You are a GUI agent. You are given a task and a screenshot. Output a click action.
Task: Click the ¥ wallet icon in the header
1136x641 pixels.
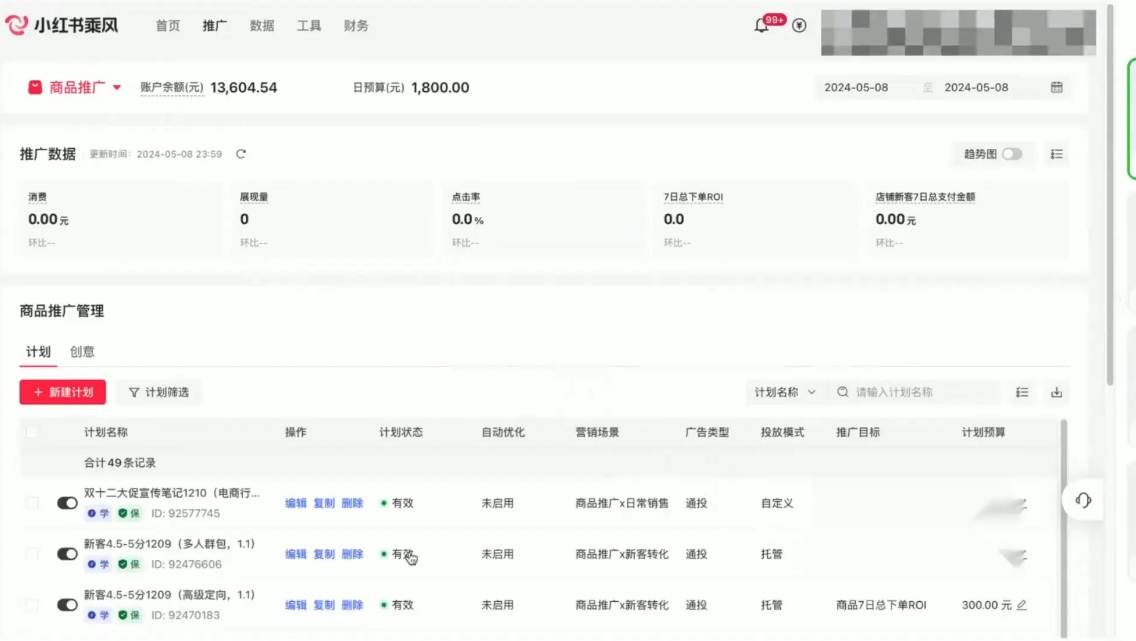[x=798, y=24]
